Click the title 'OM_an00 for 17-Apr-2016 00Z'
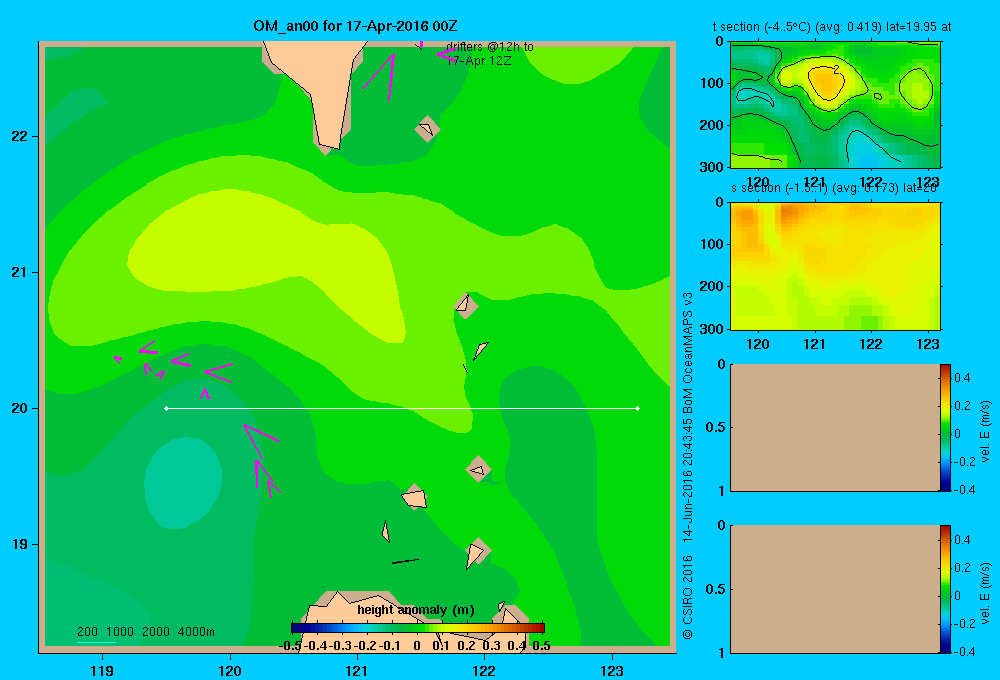The height and width of the screenshot is (680, 1000). 355,26
